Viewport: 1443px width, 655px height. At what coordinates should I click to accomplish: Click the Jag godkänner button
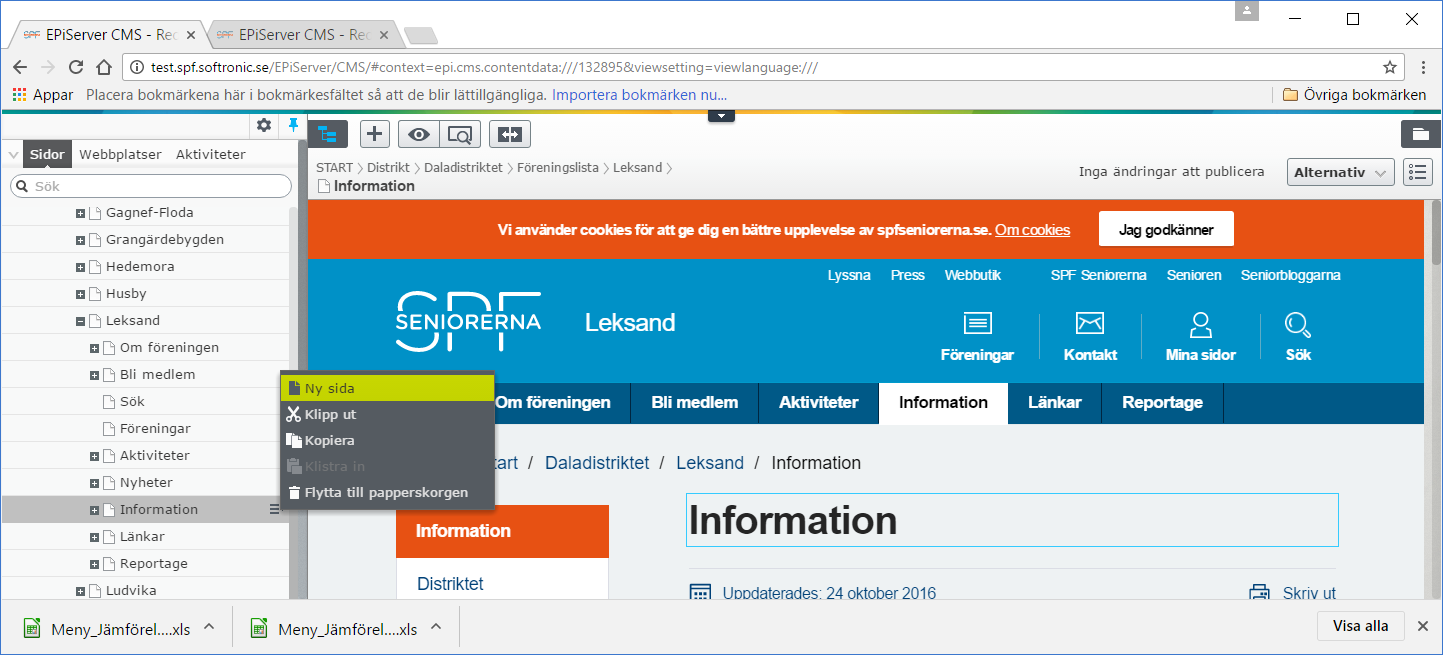(1166, 229)
